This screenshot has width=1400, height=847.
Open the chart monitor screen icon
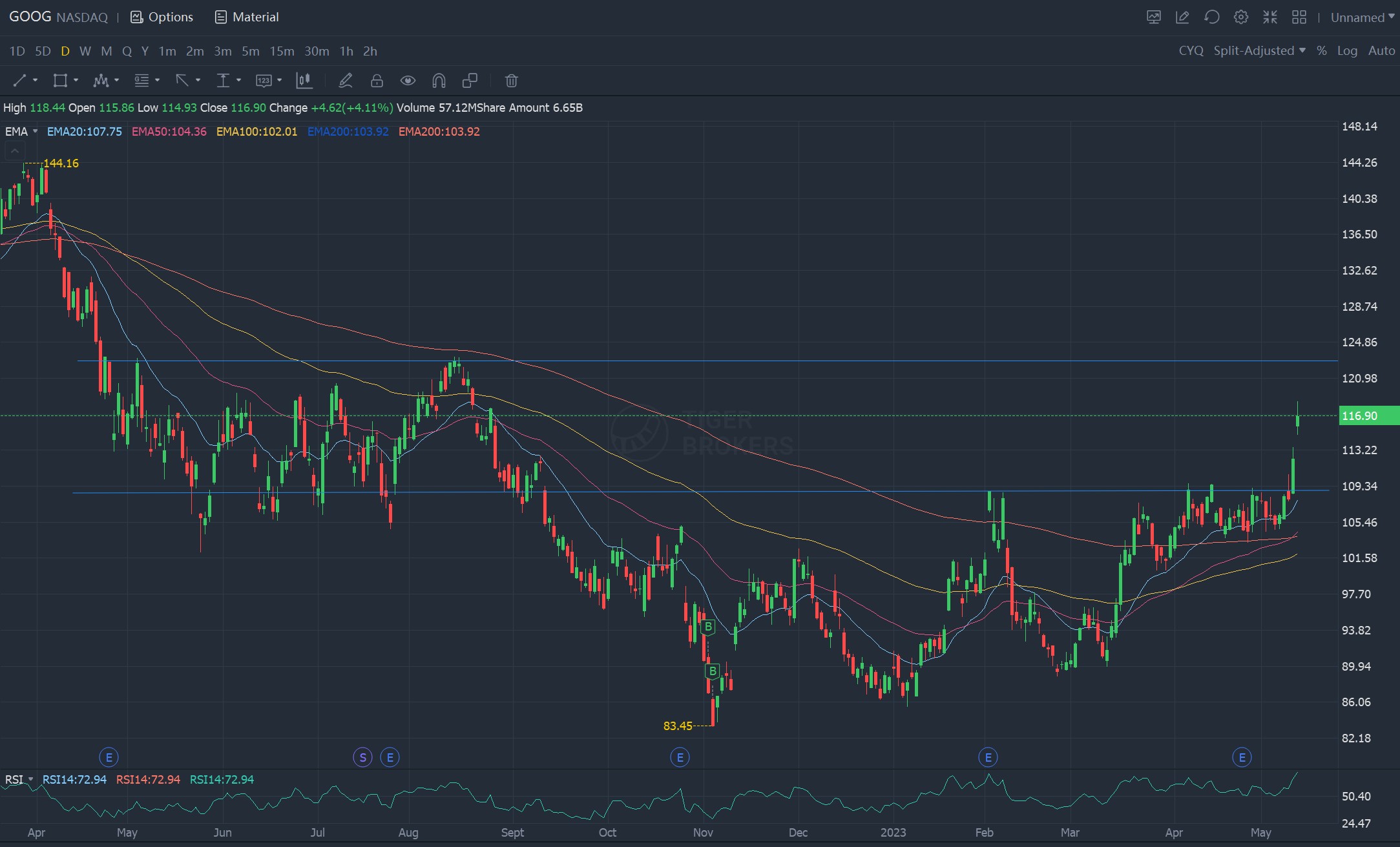pyautogui.click(x=1154, y=17)
